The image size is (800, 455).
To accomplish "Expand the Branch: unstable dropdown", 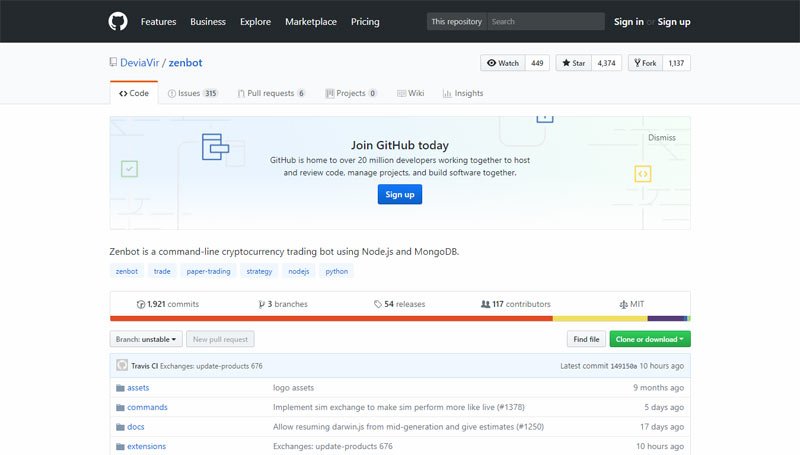I will pos(146,339).
